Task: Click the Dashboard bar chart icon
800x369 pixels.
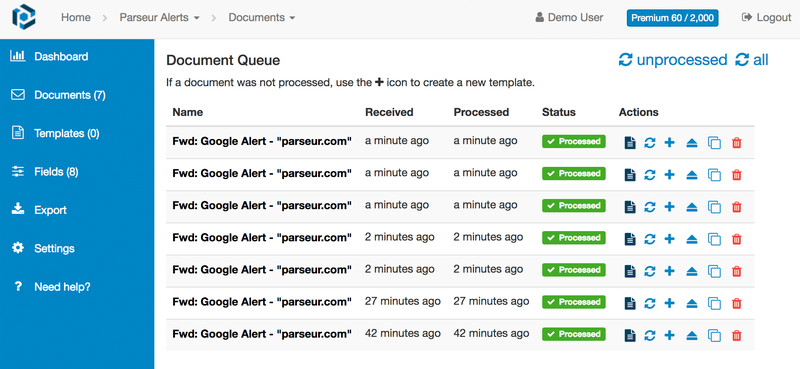Action: (x=18, y=56)
